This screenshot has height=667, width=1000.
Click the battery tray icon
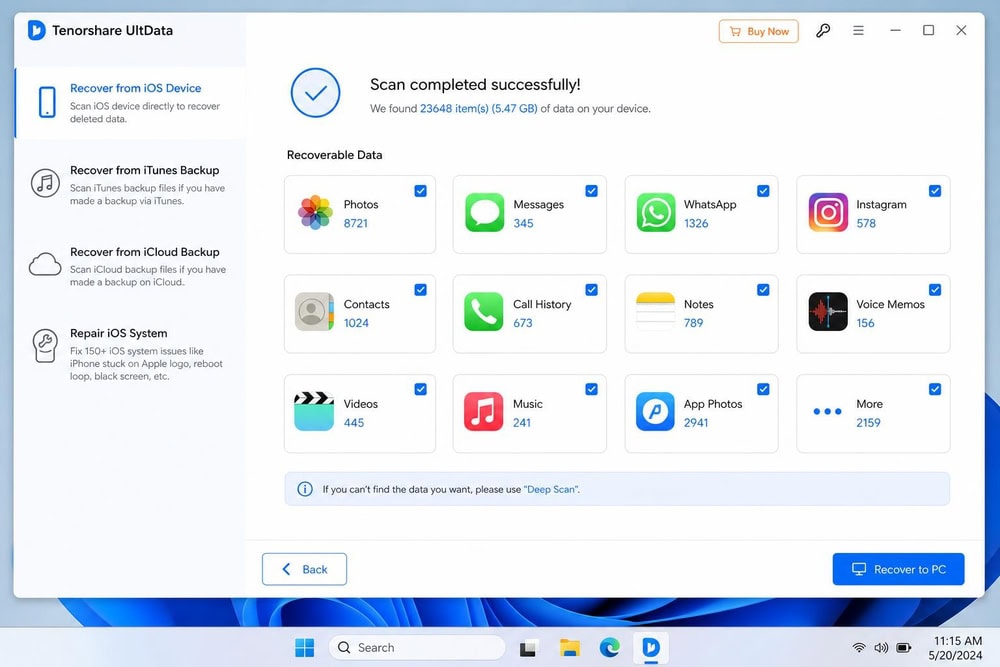coord(904,648)
